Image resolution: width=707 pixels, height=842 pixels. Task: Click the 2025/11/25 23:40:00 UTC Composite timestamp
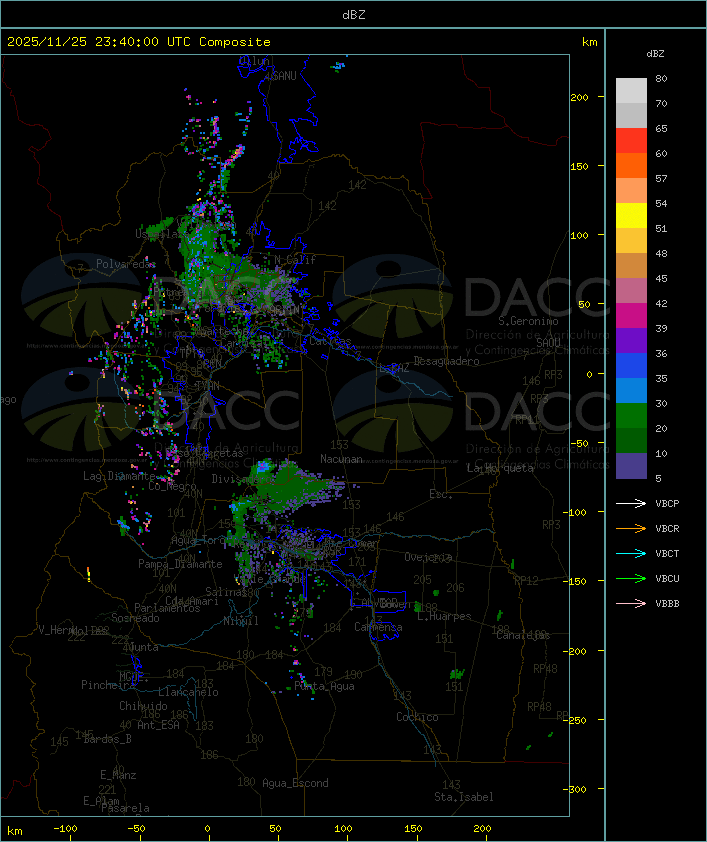coord(139,42)
